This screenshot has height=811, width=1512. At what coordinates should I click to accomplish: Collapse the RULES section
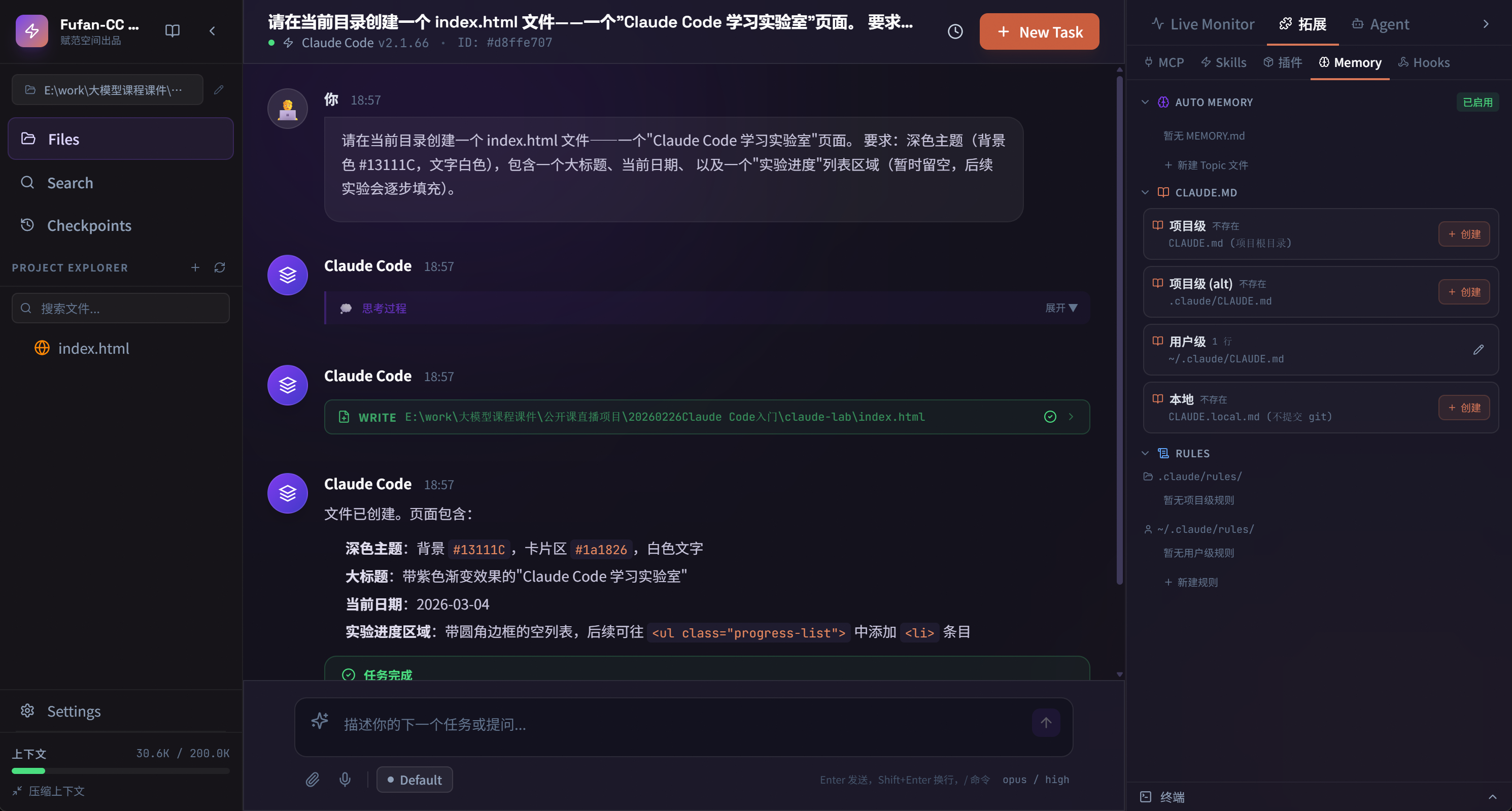point(1145,453)
